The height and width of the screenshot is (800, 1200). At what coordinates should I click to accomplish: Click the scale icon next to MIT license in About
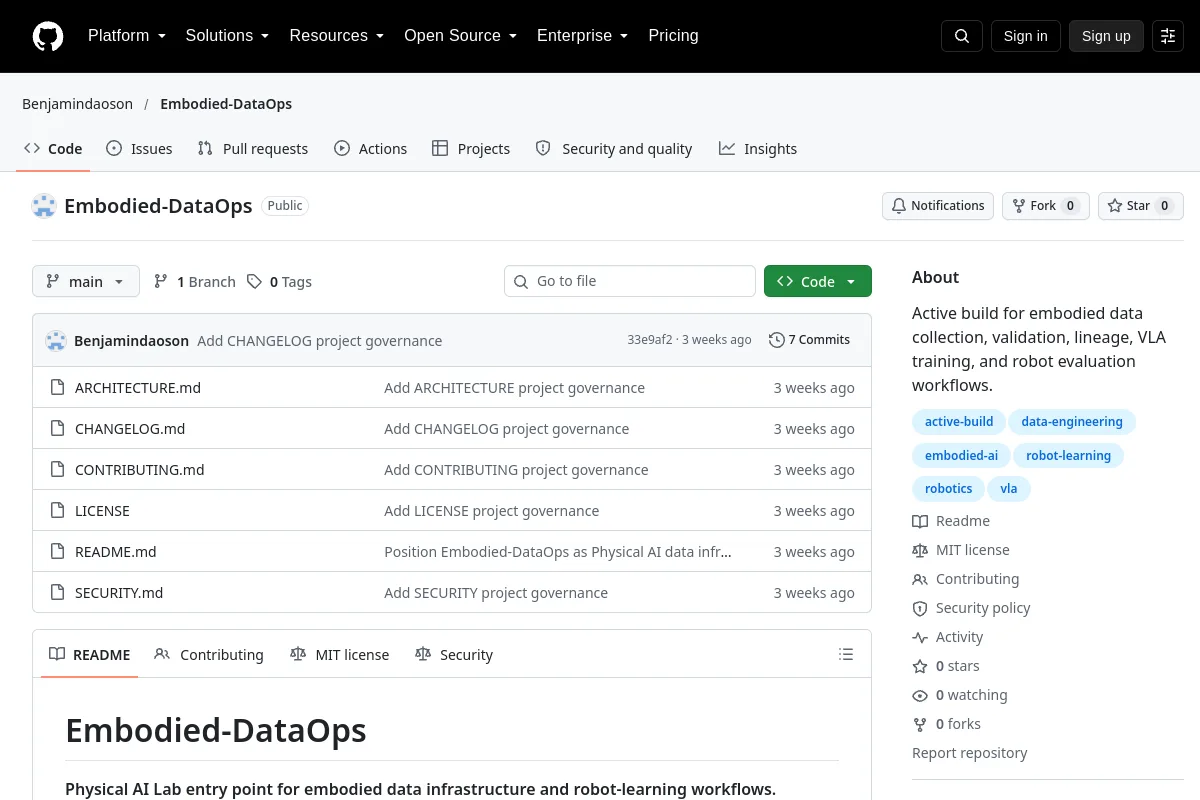920,550
